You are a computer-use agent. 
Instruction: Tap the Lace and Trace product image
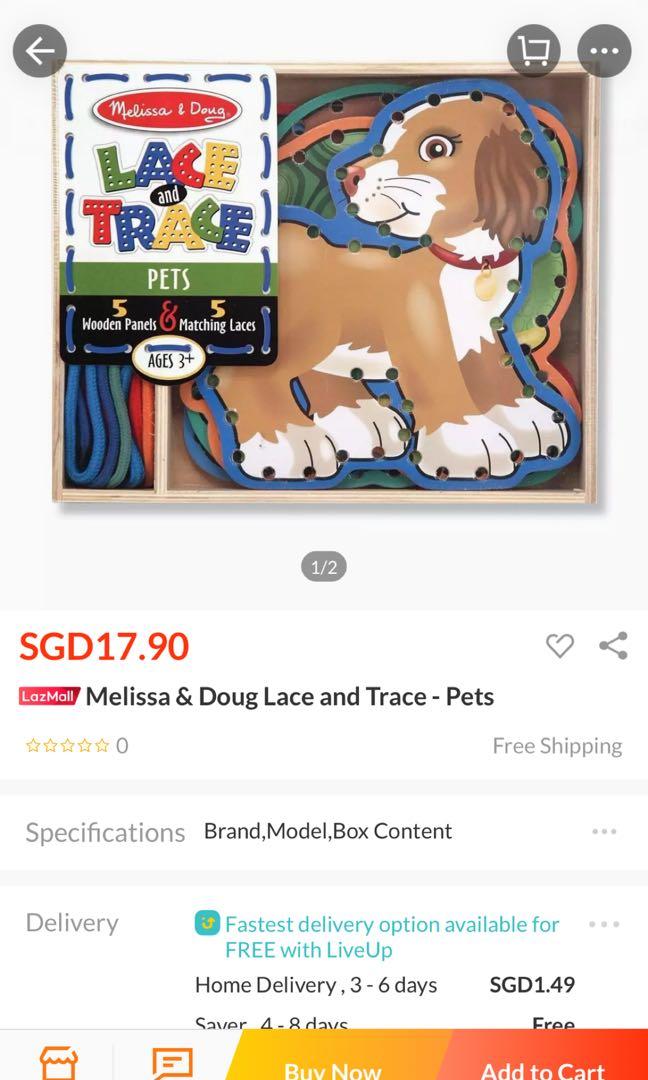pos(324,282)
